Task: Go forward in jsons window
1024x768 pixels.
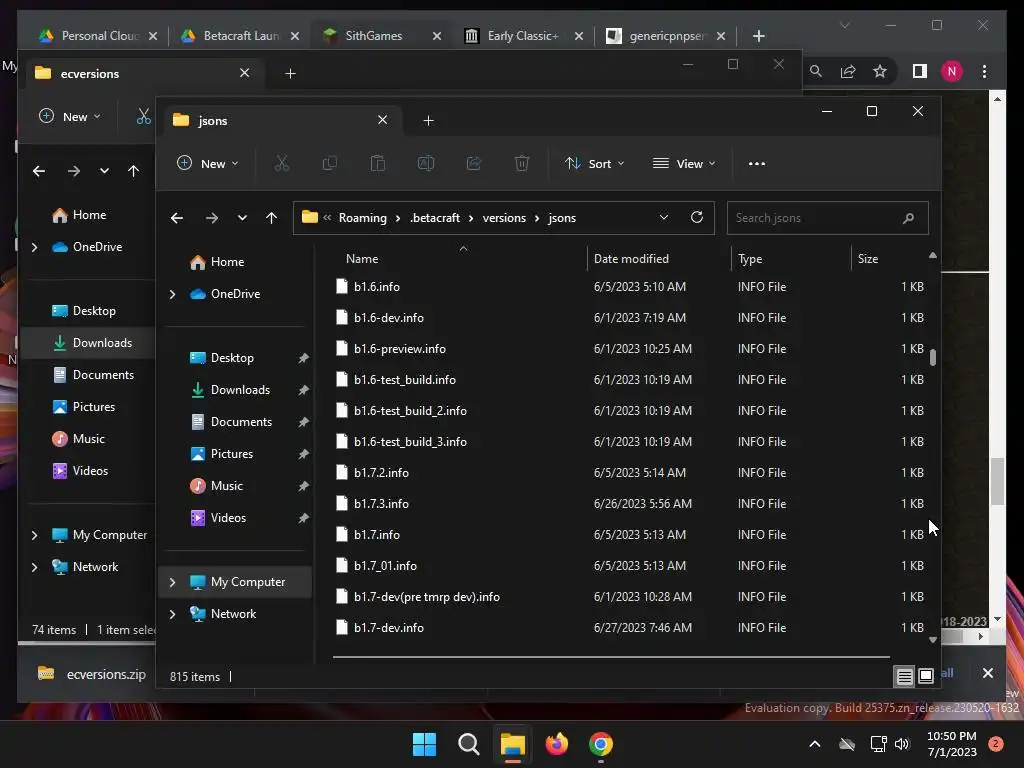Action: pos(212,218)
